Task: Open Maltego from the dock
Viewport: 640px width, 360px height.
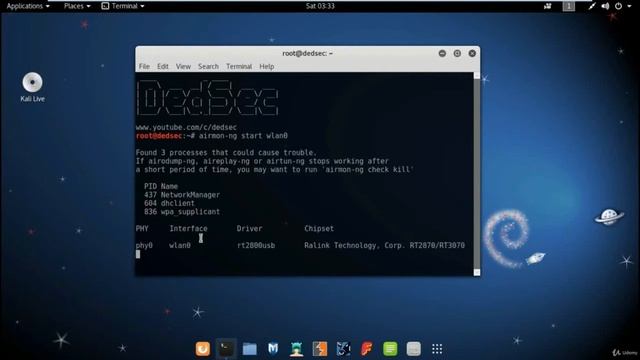Action: click(x=343, y=349)
